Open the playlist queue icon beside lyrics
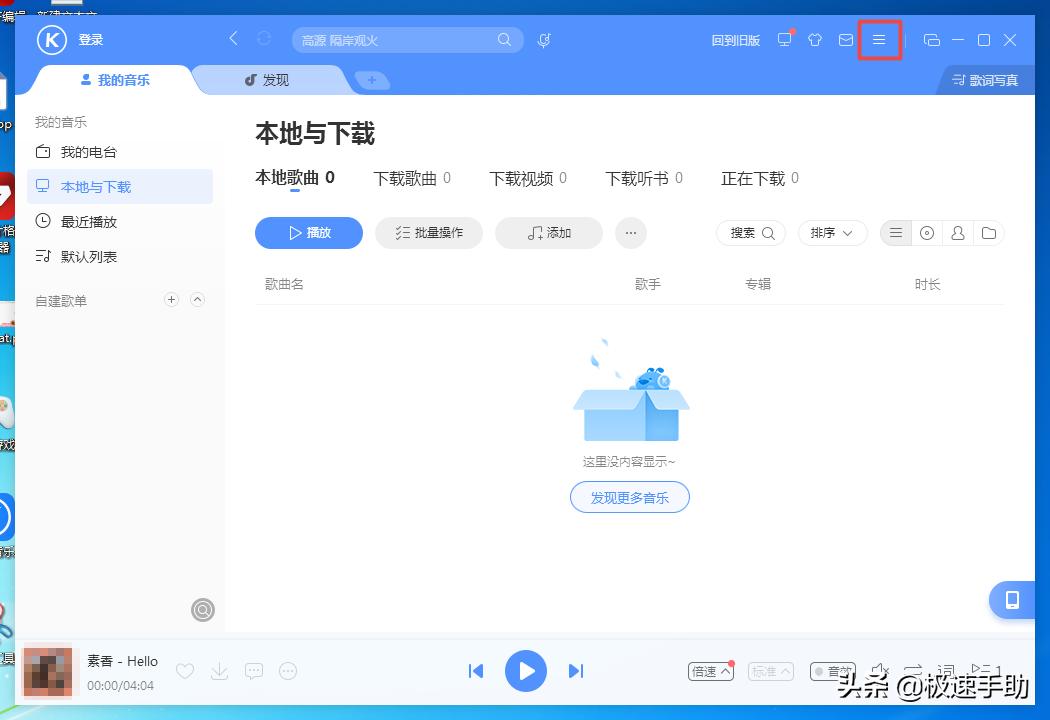 click(986, 671)
